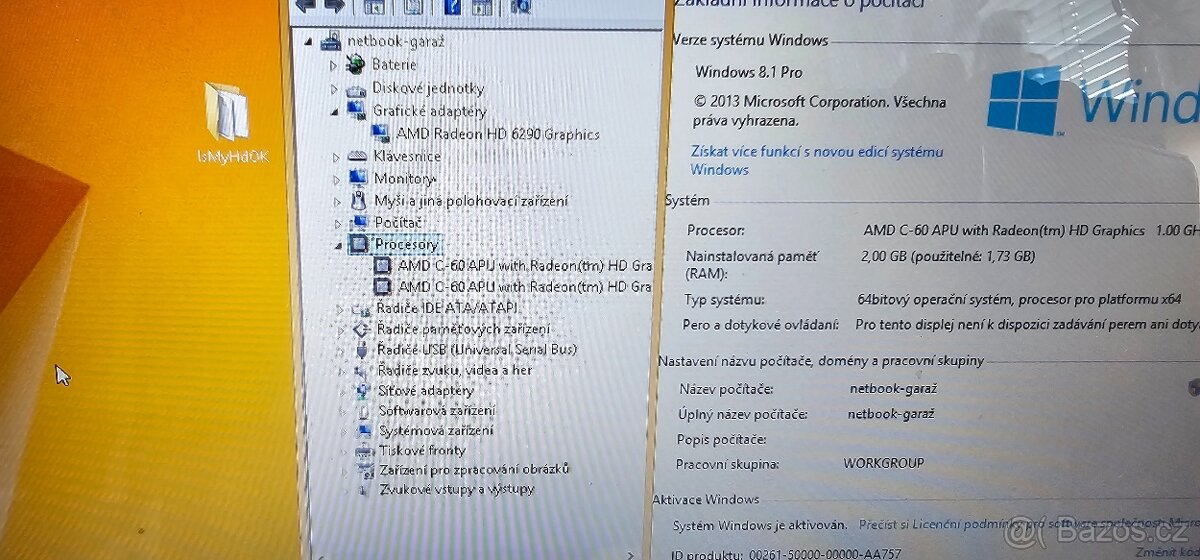This screenshot has width=1200, height=560.
Task: Click the Řadiče USB category icon
Action: click(364, 349)
